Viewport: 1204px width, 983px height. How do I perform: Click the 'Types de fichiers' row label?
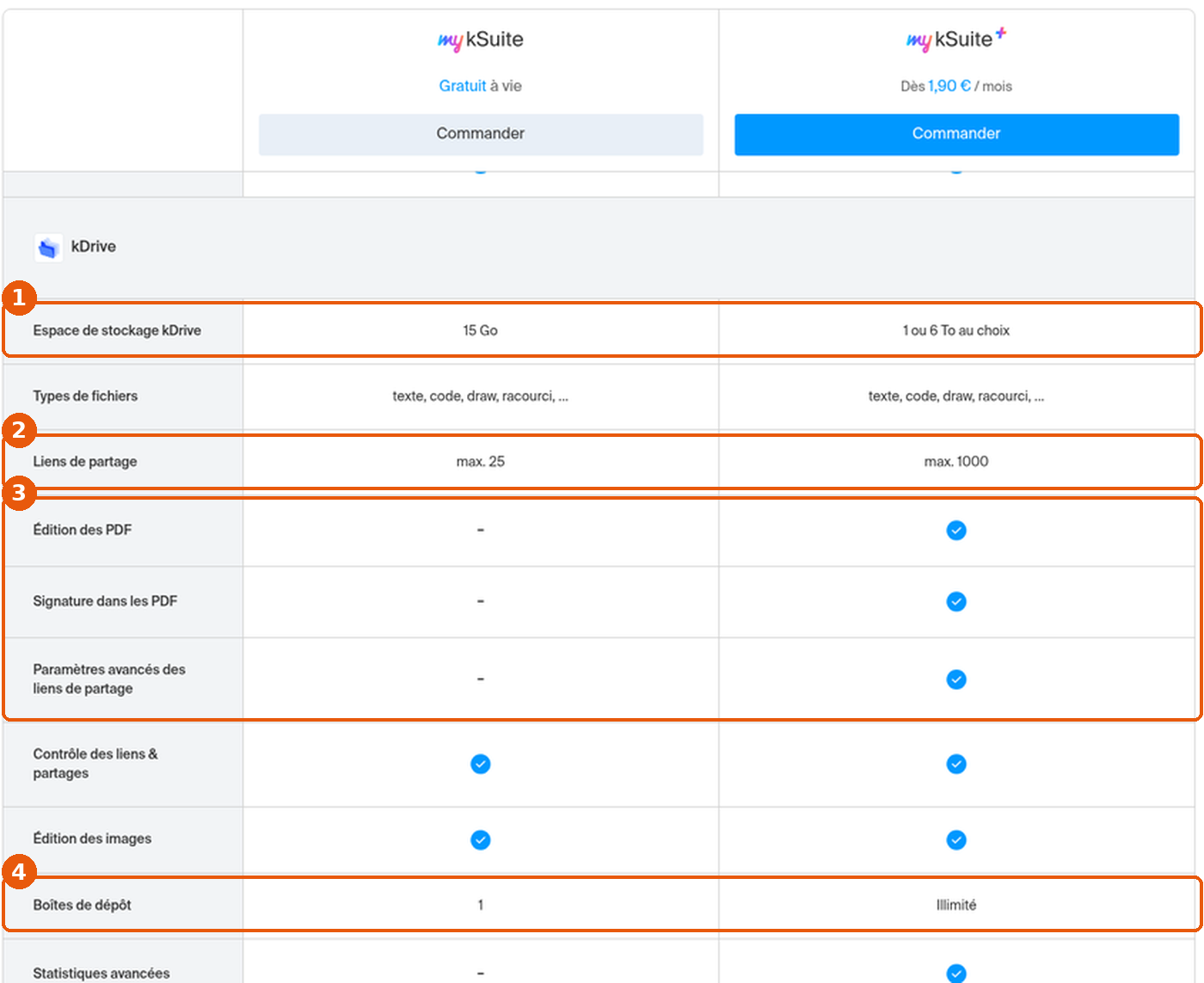pos(85,396)
